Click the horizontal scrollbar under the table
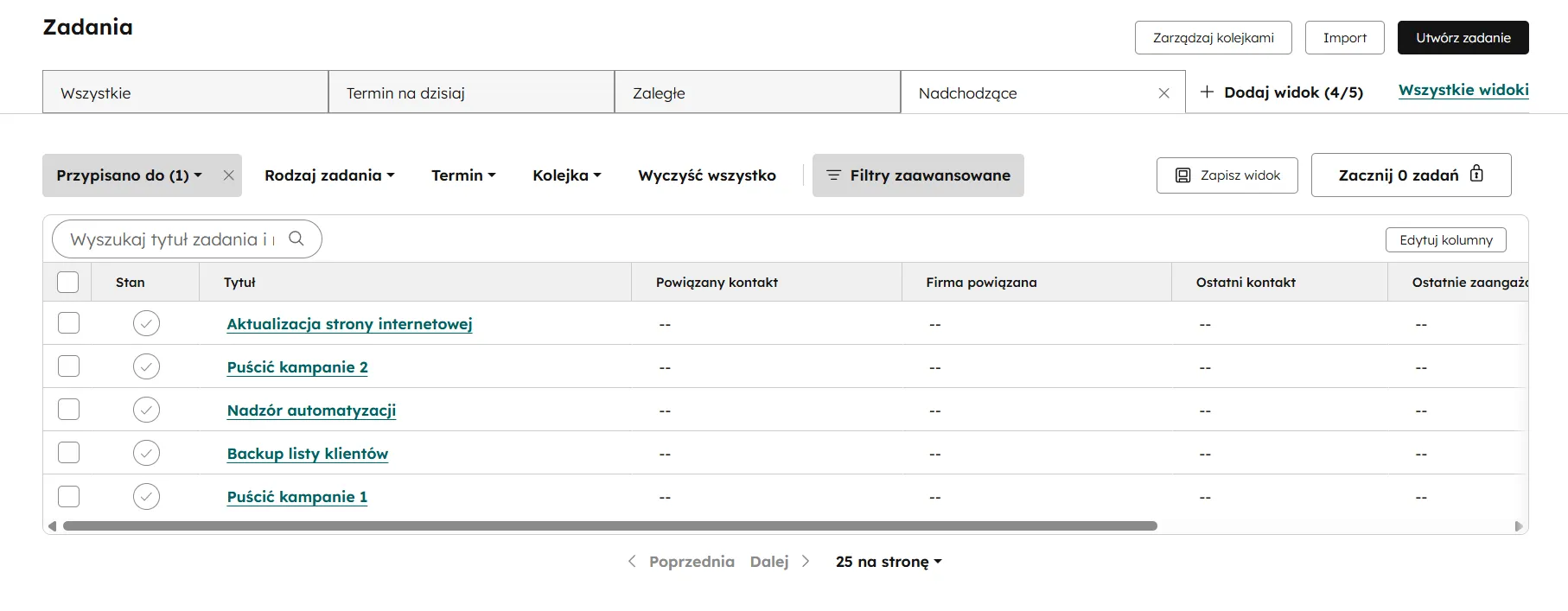 [609, 526]
